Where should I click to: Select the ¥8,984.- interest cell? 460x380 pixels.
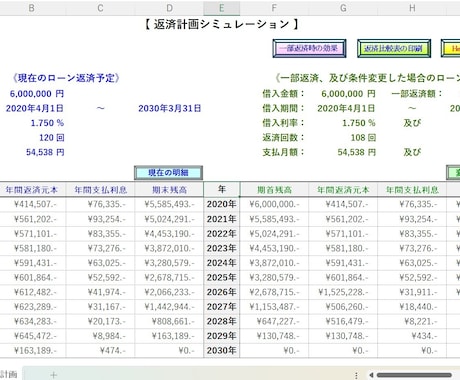tap(100, 336)
